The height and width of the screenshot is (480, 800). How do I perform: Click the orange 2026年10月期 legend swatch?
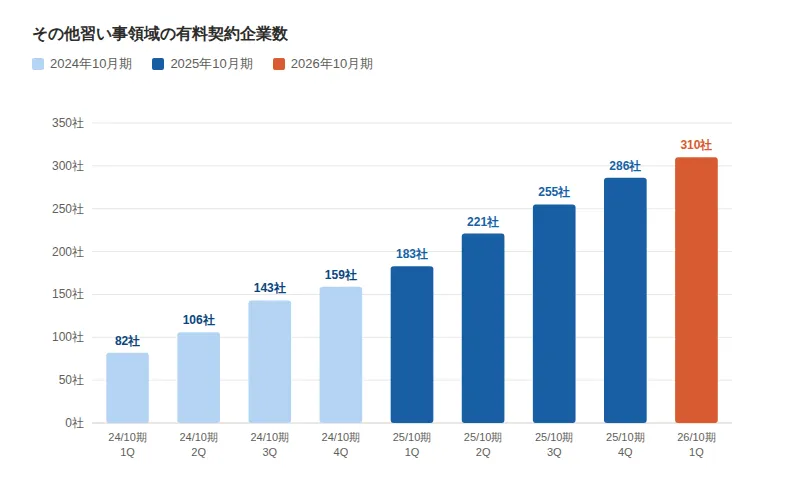click(x=279, y=64)
